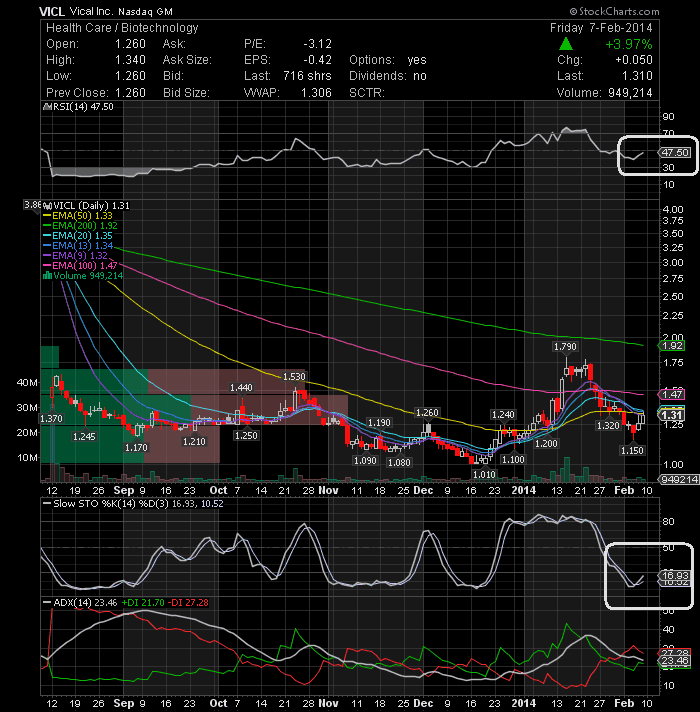The width and height of the screenshot is (700, 712).
Task: Click the Prev Close value 1.260
Action: pyautogui.click(x=130, y=93)
